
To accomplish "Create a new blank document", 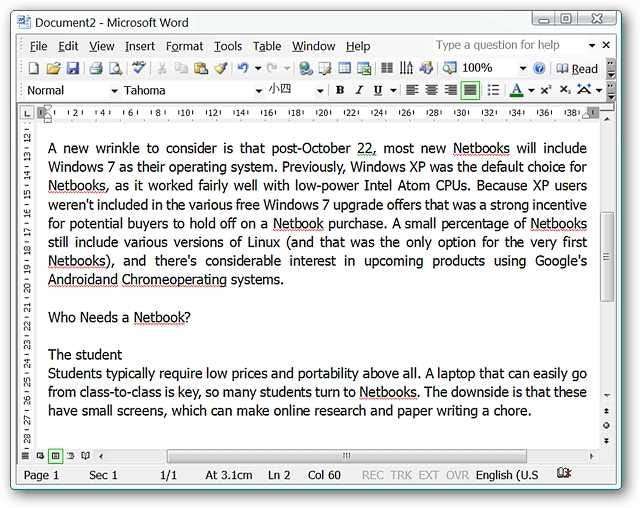I will [x=33, y=68].
